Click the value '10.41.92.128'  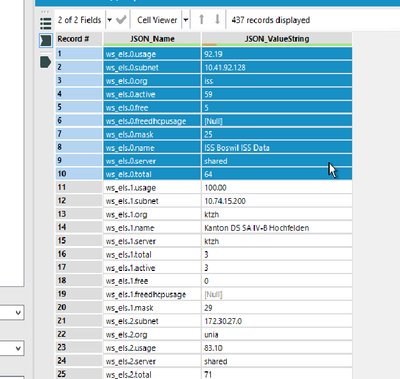(277, 67)
